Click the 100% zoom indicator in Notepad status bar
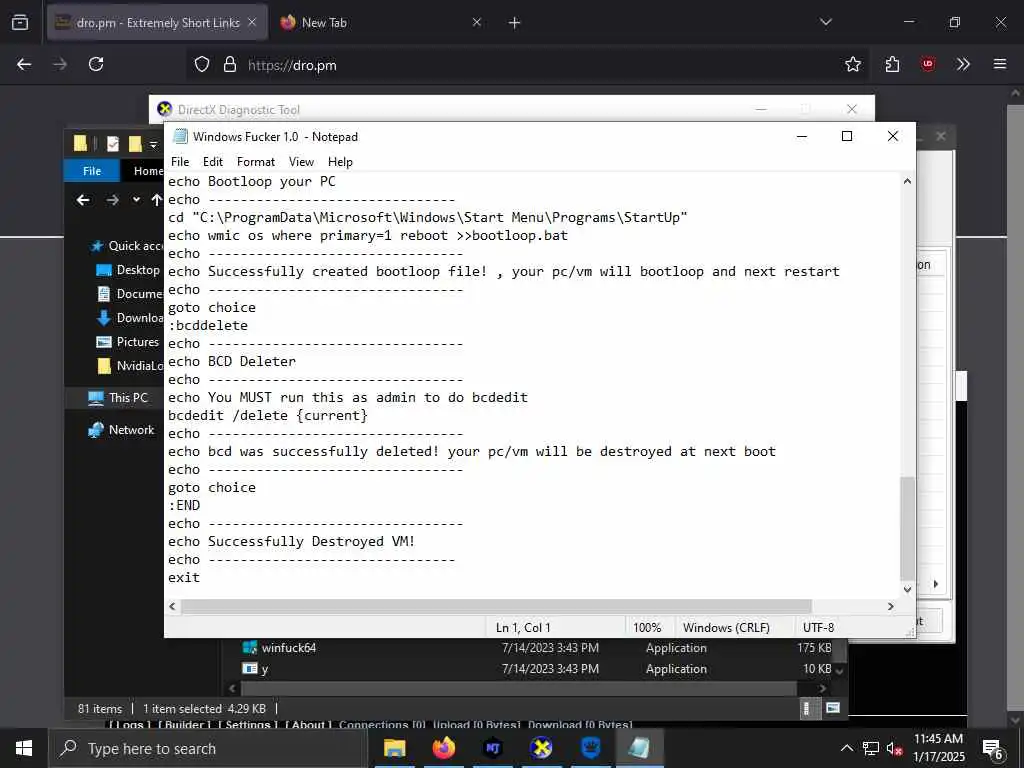The height and width of the screenshot is (768, 1024). pos(647,628)
